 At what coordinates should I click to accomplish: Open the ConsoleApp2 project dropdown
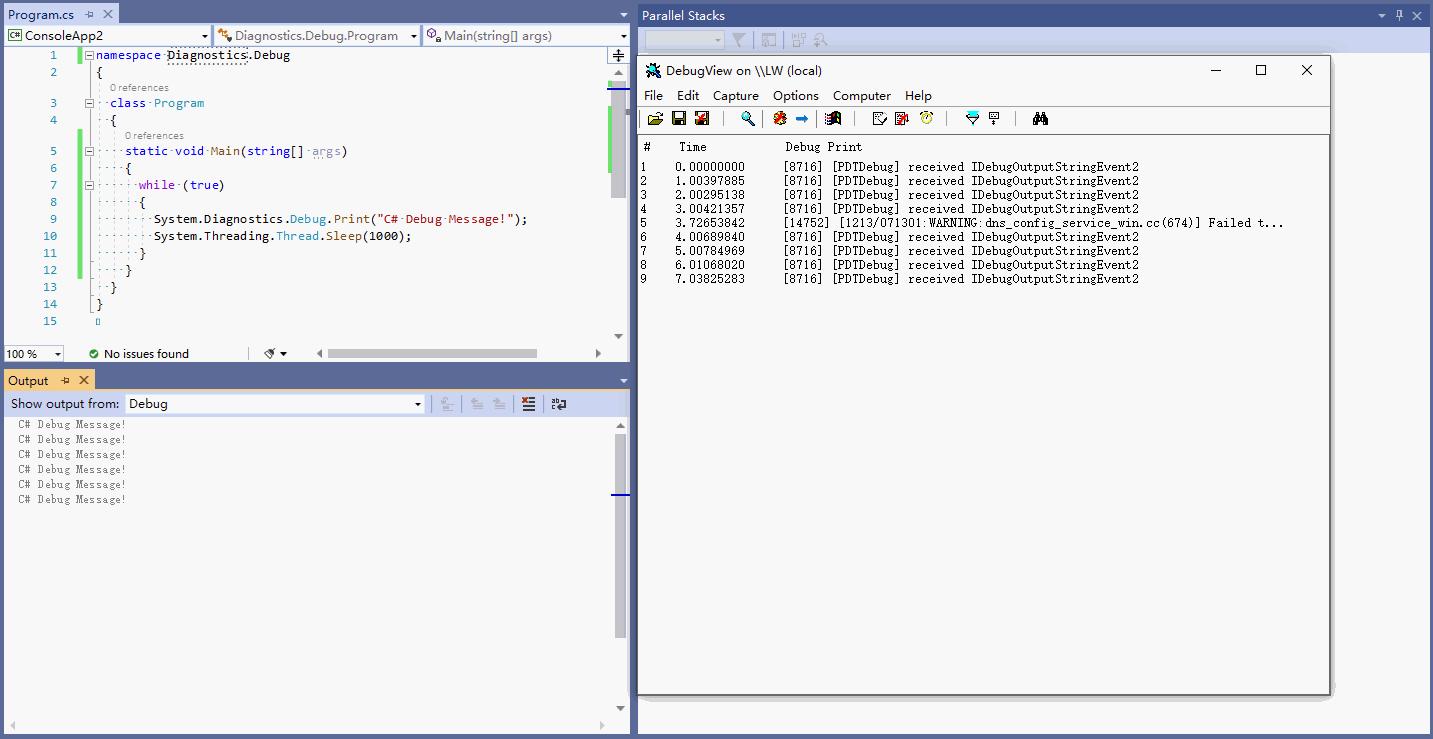(108, 35)
